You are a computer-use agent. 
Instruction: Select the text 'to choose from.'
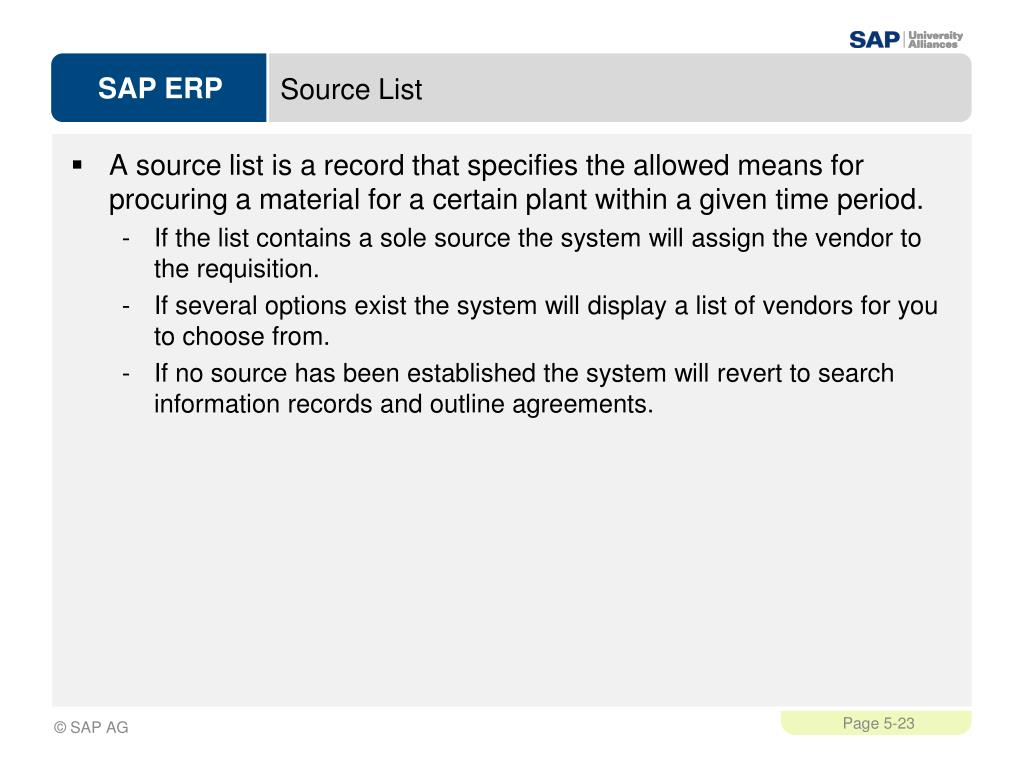[x=242, y=336]
